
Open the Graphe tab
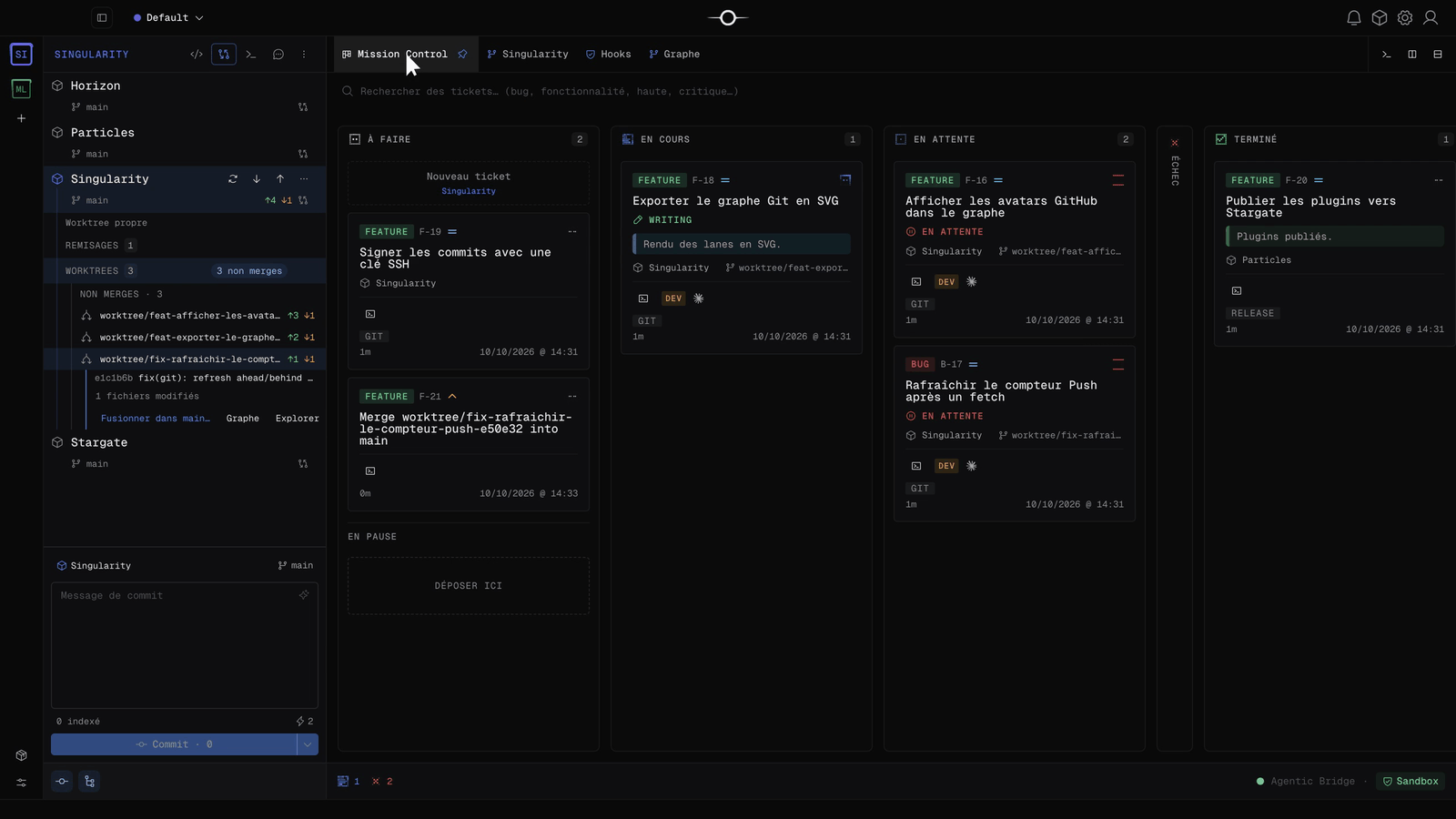pos(674,55)
